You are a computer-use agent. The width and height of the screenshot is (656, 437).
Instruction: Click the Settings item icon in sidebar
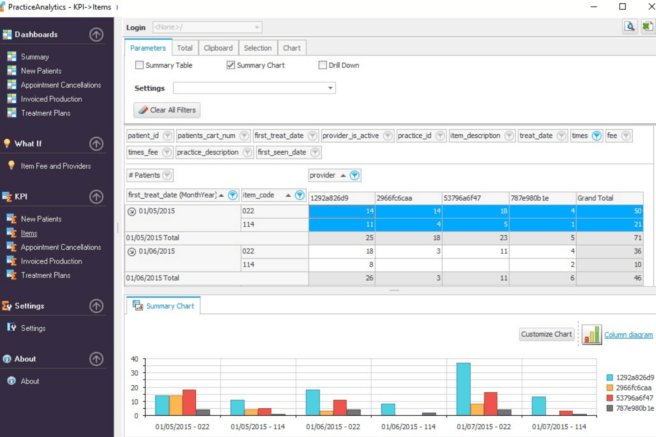pos(12,327)
